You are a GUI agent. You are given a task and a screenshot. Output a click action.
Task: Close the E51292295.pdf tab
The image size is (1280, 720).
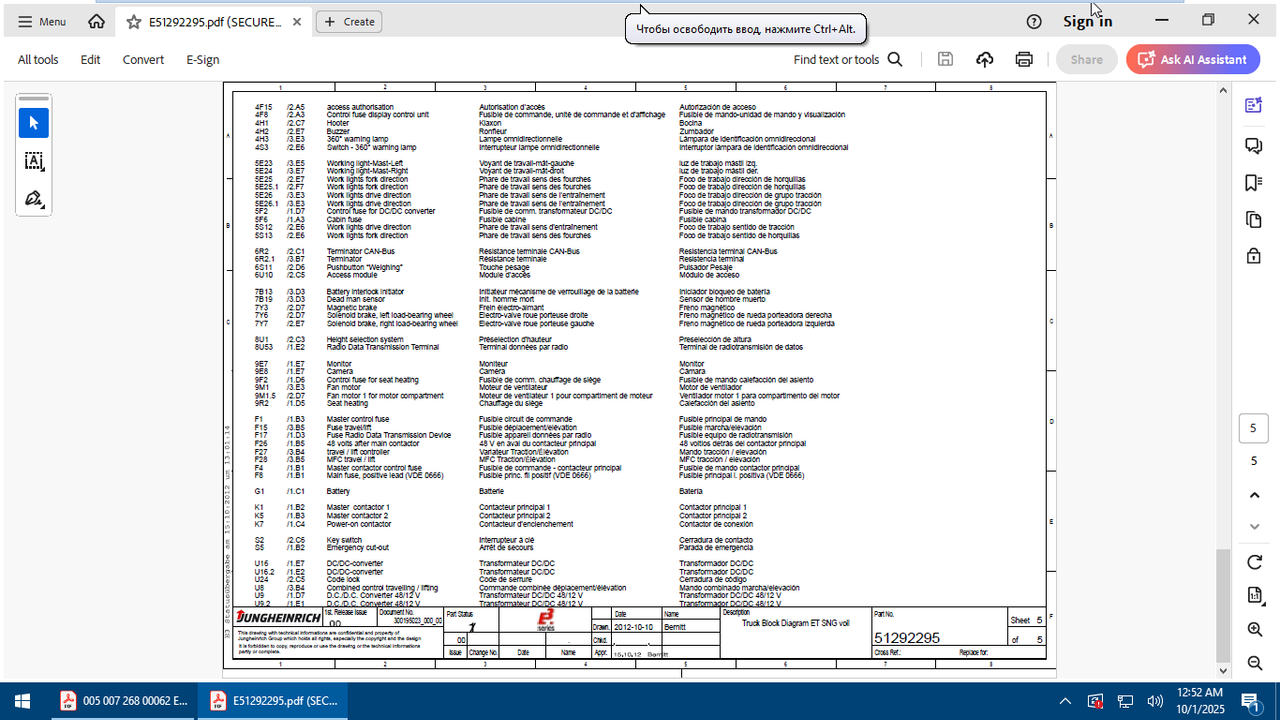click(297, 21)
